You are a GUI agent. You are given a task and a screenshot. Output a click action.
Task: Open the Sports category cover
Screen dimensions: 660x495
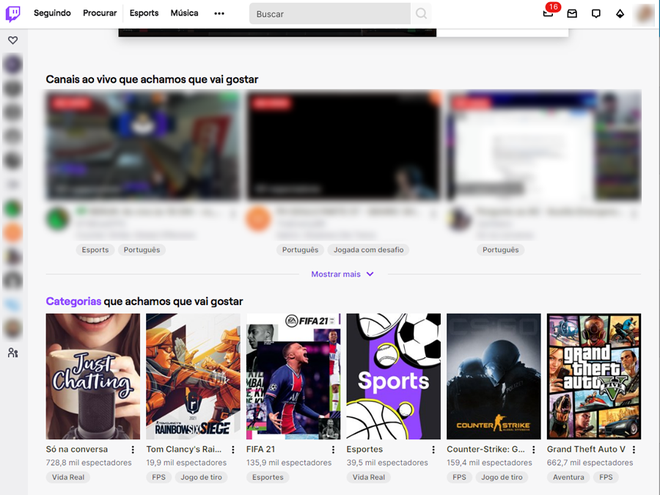394,376
